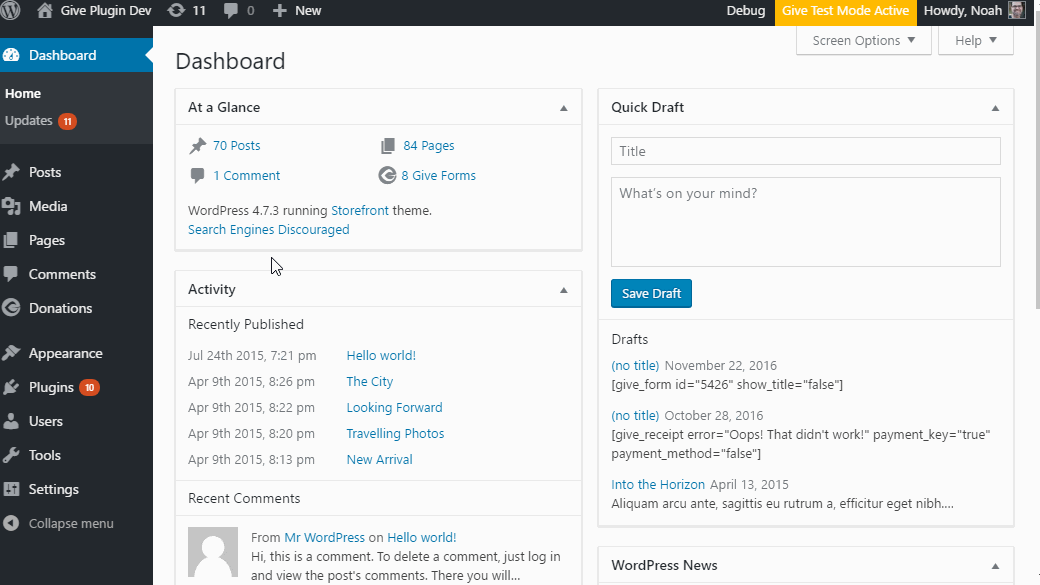Collapse the Quick Draft panel
The image size is (1040, 585).
coord(996,108)
